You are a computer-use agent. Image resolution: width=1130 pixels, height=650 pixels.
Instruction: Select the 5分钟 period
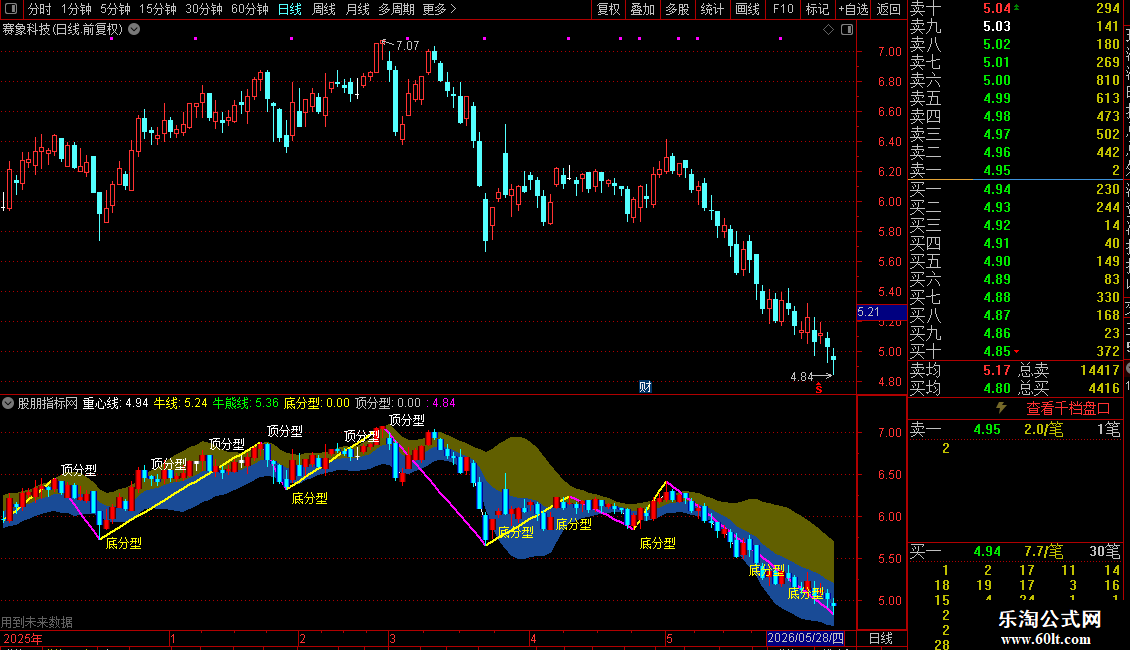click(x=115, y=9)
